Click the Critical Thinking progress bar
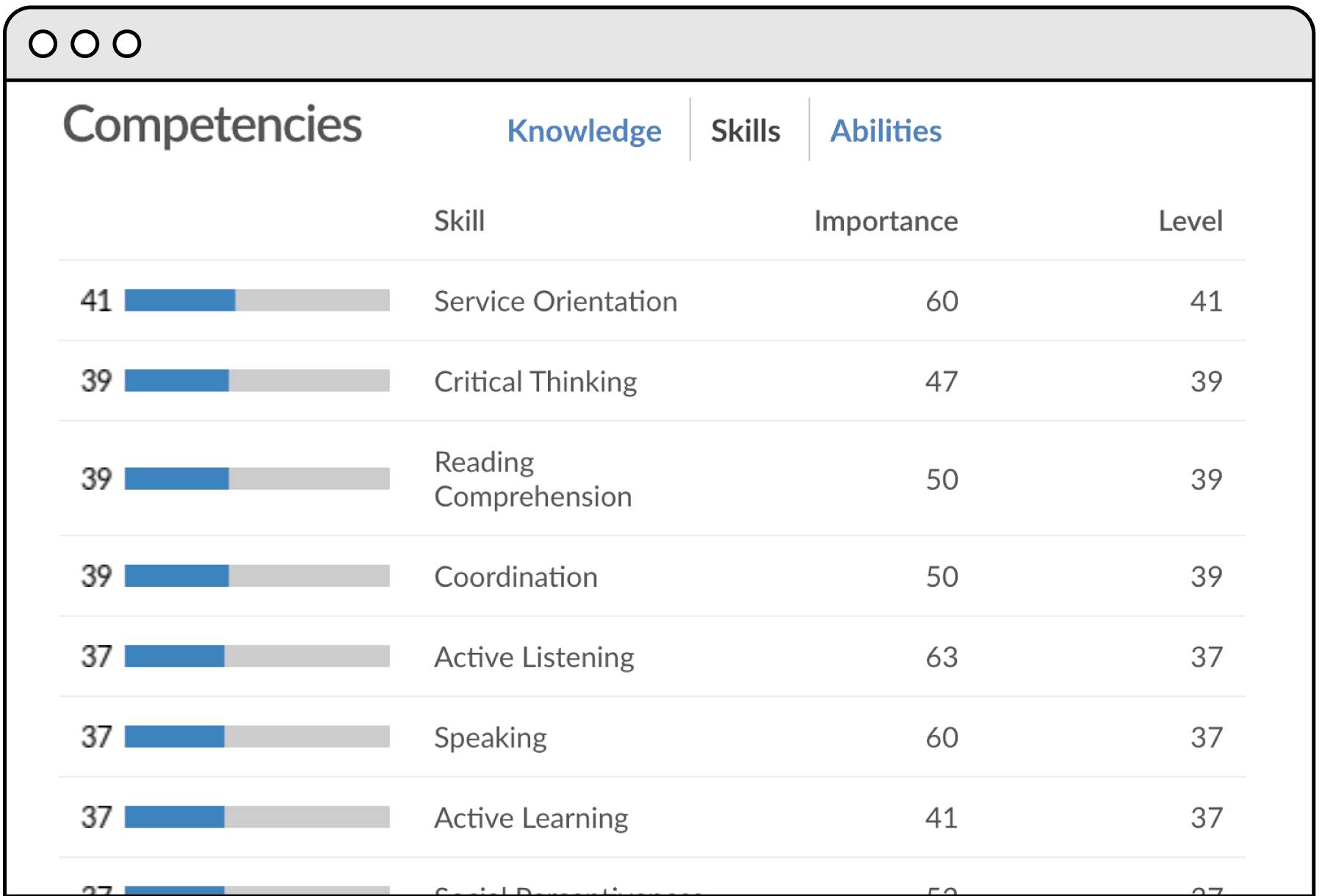 coord(257,380)
